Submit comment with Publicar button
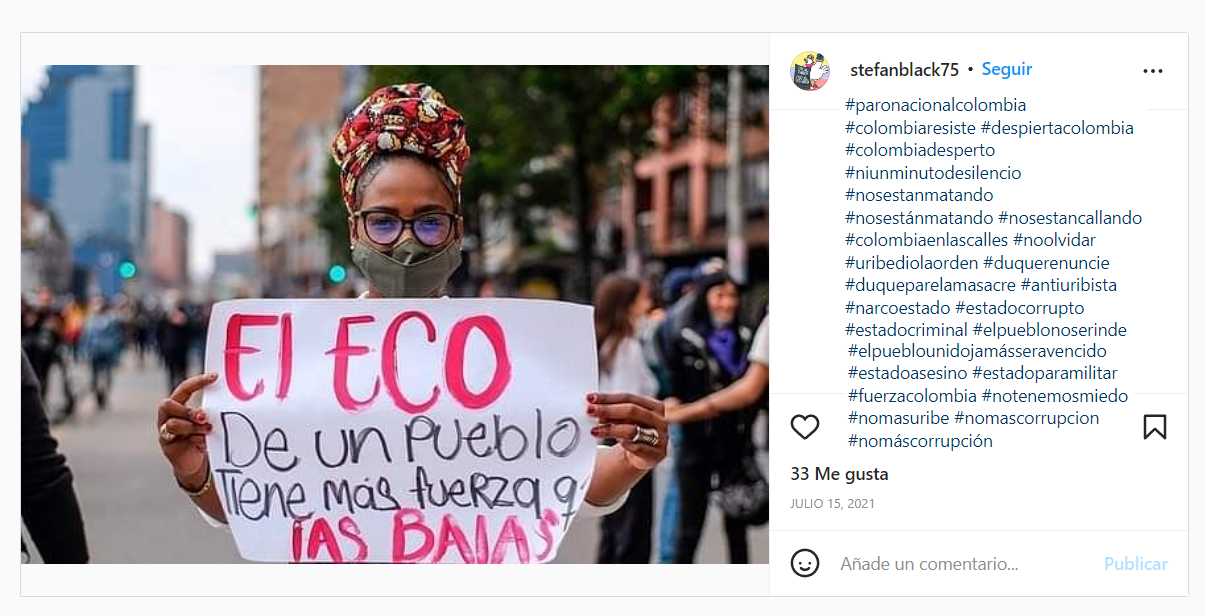Viewport: 1205px width, 616px height. (x=1135, y=564)
